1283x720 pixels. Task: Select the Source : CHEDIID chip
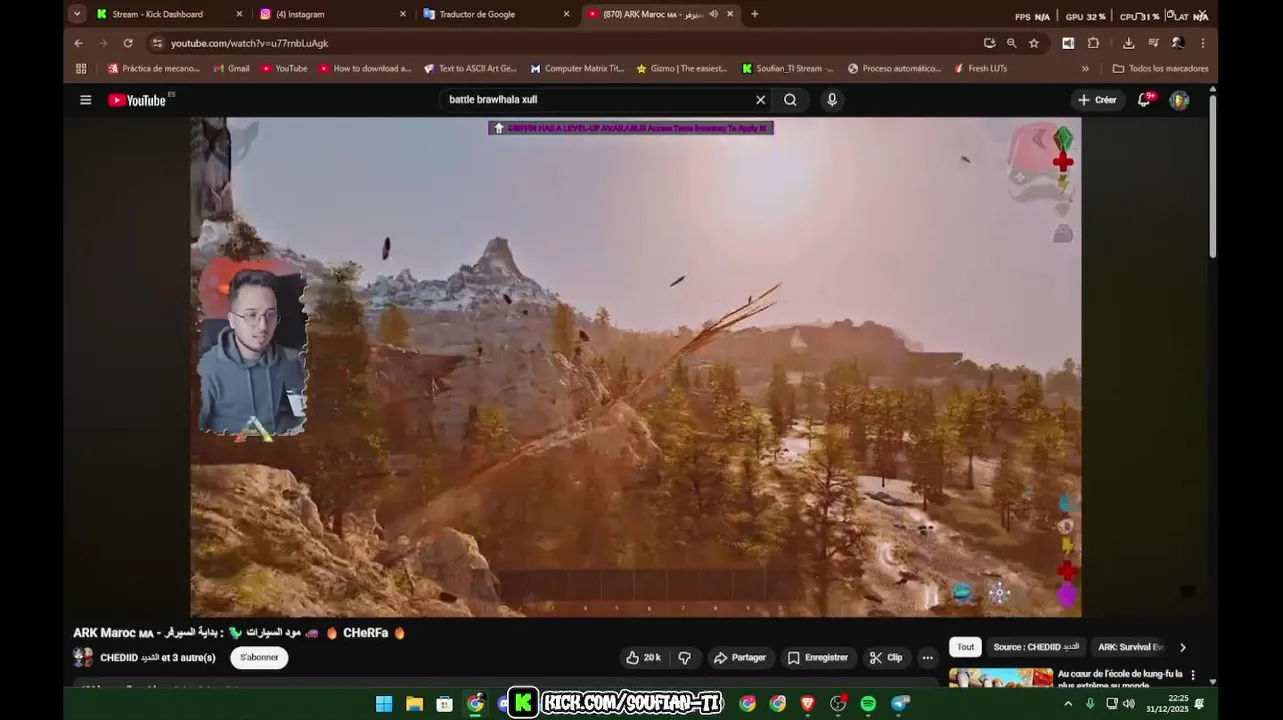1036,647
